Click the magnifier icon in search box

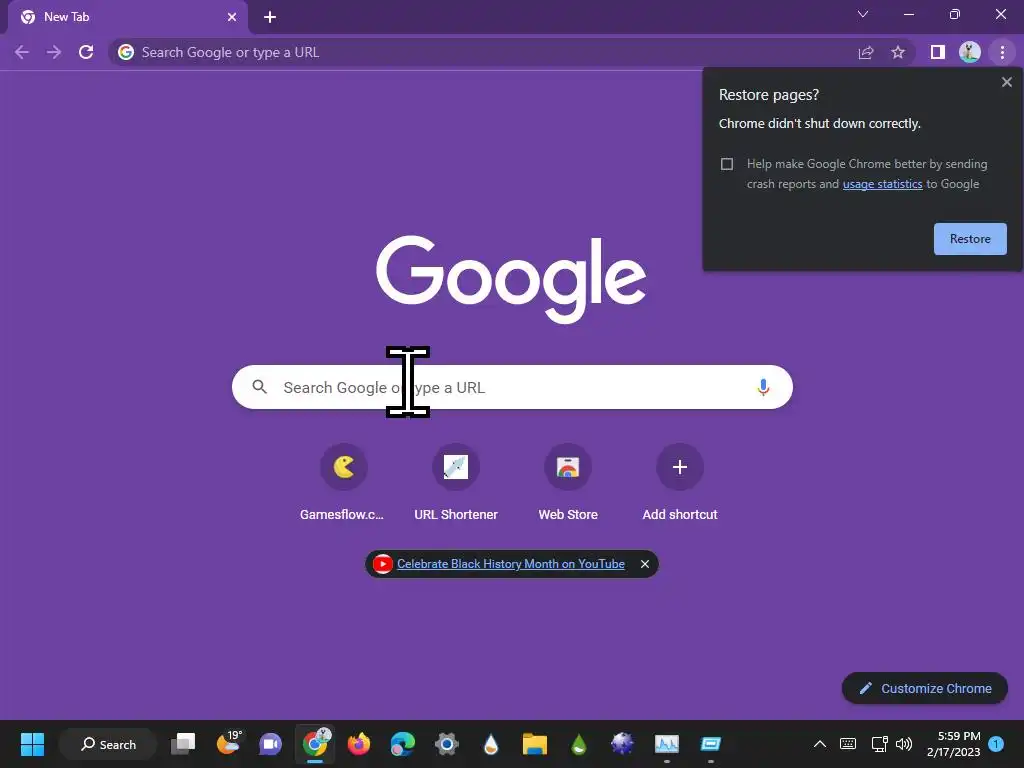pos(260,387)
